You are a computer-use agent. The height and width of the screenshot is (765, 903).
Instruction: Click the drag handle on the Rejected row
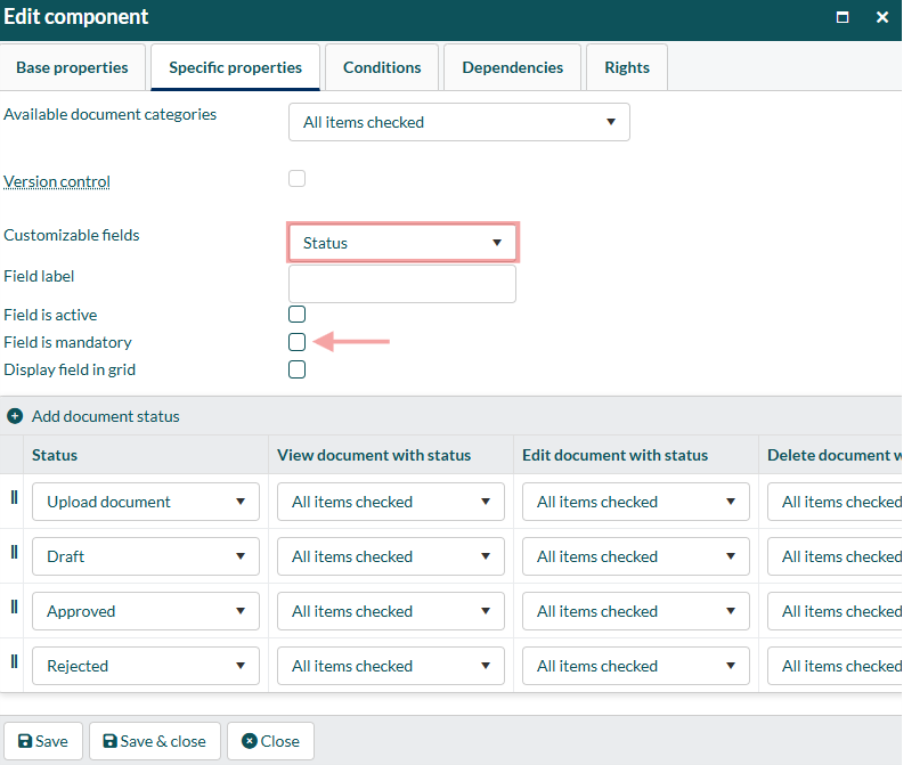coord(14,661)
